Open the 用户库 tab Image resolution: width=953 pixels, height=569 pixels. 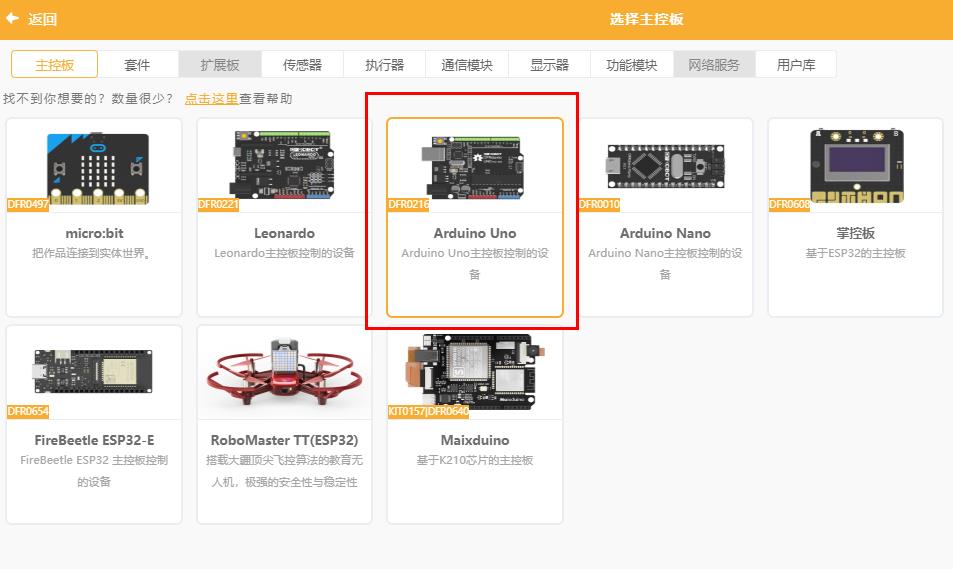(796, 64)
